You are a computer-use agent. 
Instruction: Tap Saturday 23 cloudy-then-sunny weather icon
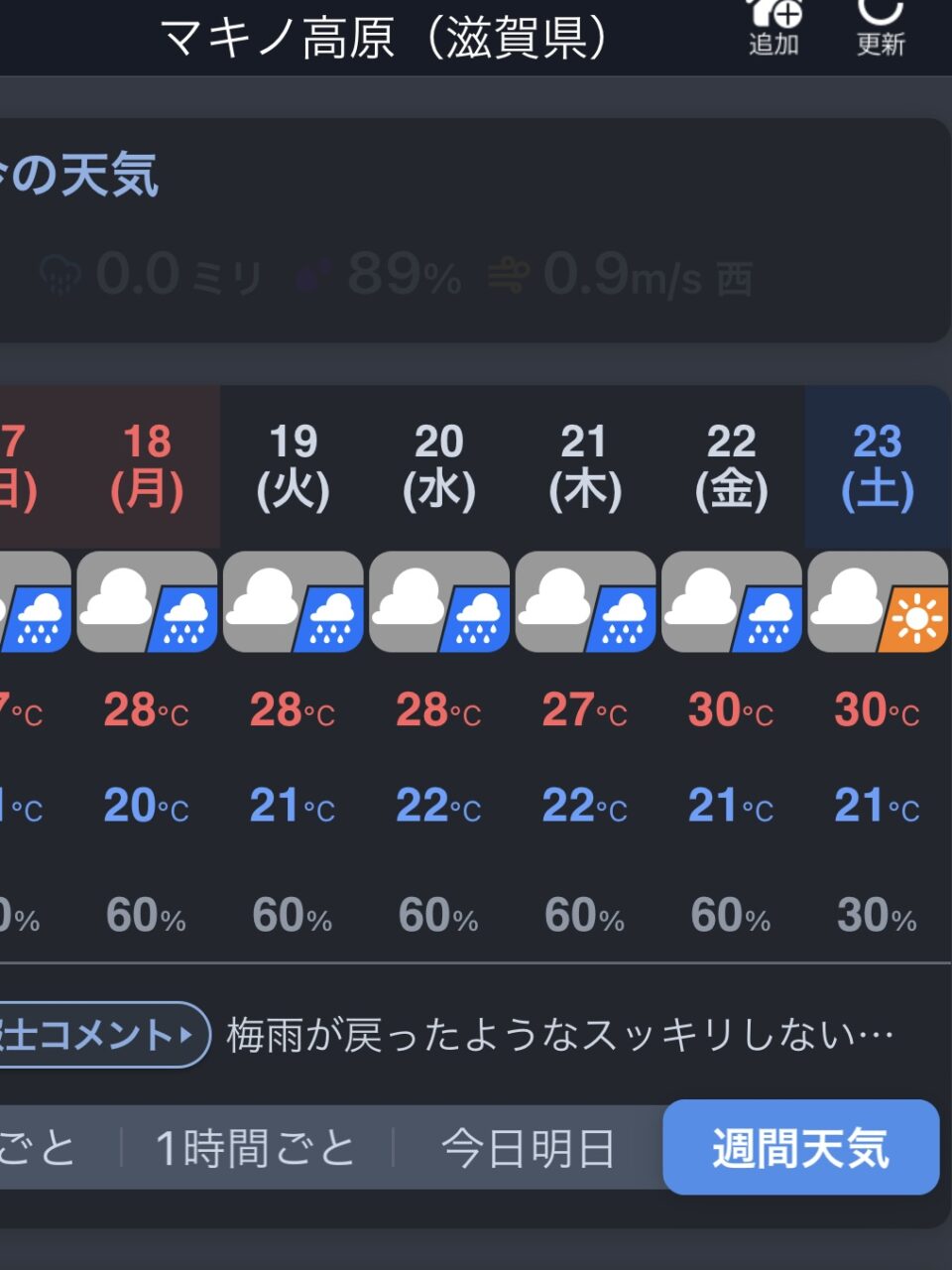(878, 602)
